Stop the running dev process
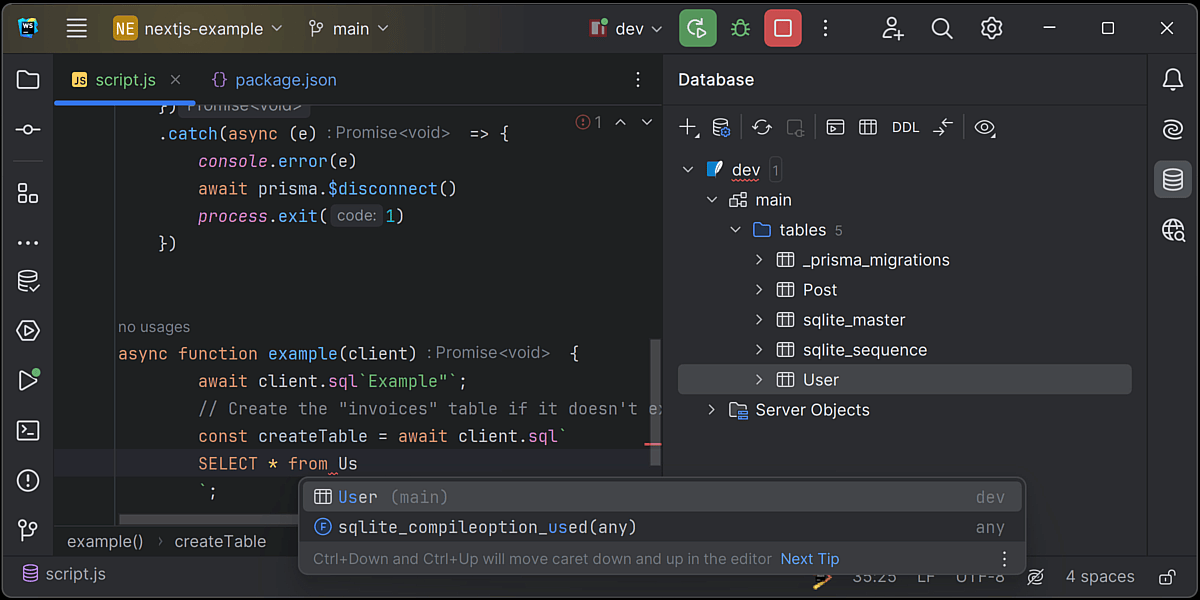1200x600 pixels. (783, 29)
